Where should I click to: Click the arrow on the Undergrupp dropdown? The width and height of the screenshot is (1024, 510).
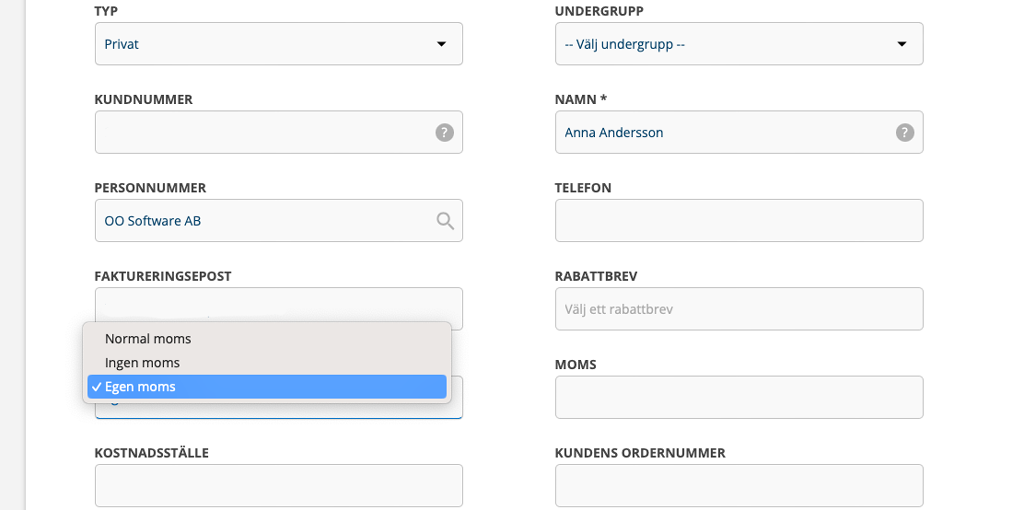coord(901,44)
